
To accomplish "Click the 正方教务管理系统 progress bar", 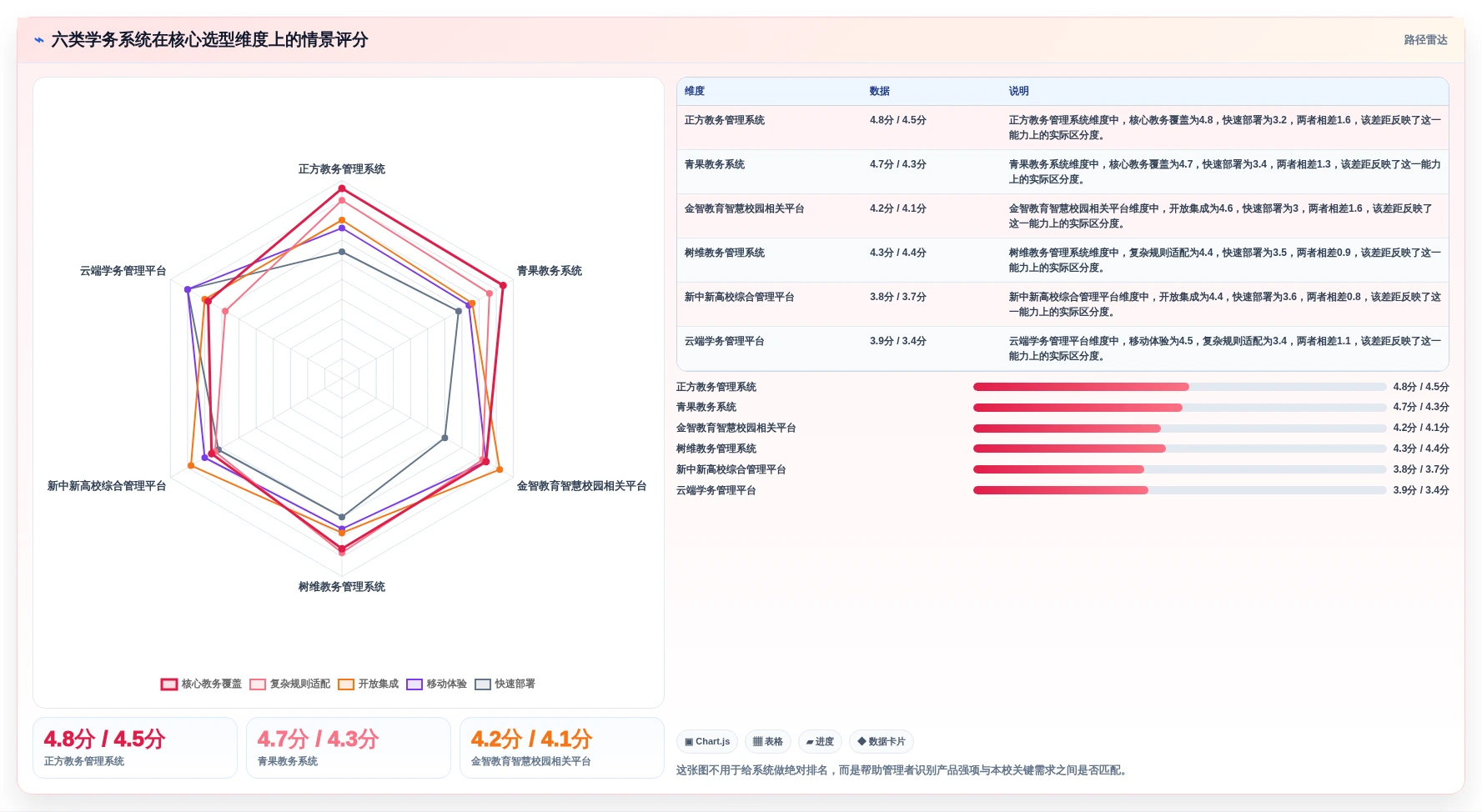I will [x=1179, y=387].
